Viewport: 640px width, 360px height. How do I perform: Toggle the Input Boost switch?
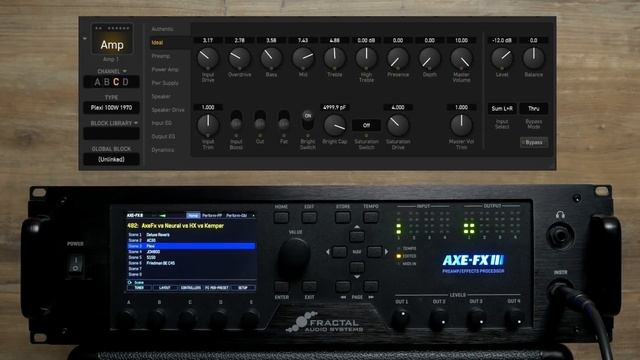click(236, 120)
